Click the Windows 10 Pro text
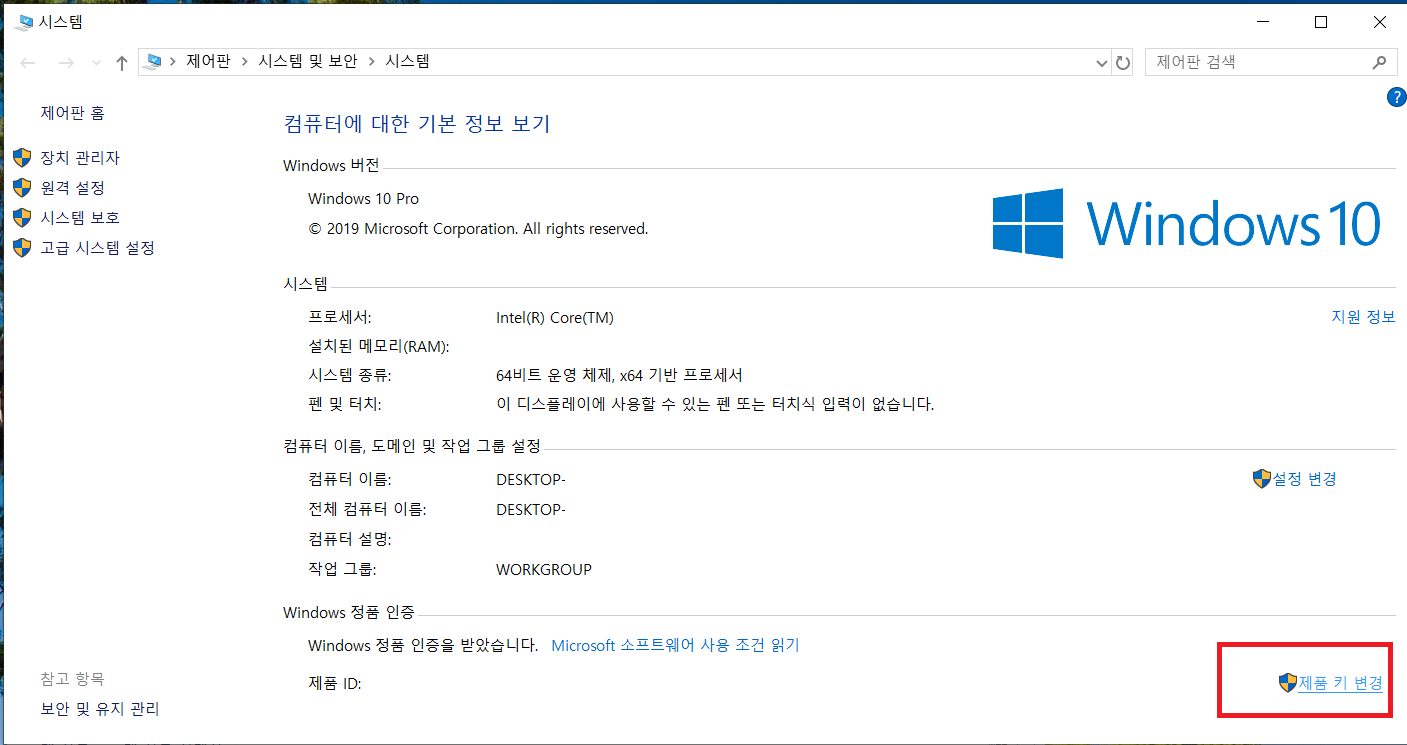Viewport: 1407px width, 745px height. coord(364,199)
